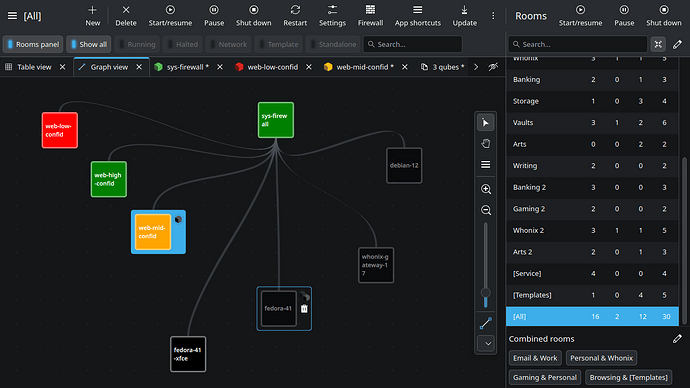The image size is (690, 388).
Task: Open the toolbar overflow three-dot menu
Action: 493,16
